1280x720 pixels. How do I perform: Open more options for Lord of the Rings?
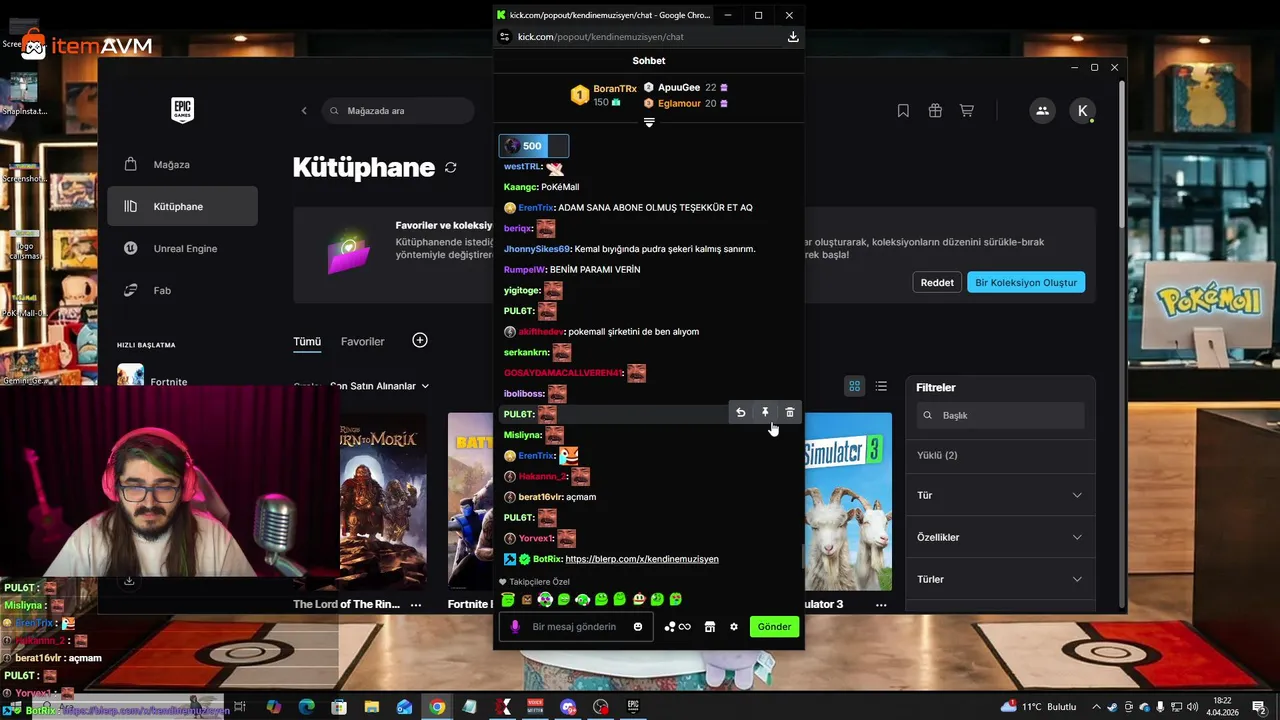(x=416, y=604)
